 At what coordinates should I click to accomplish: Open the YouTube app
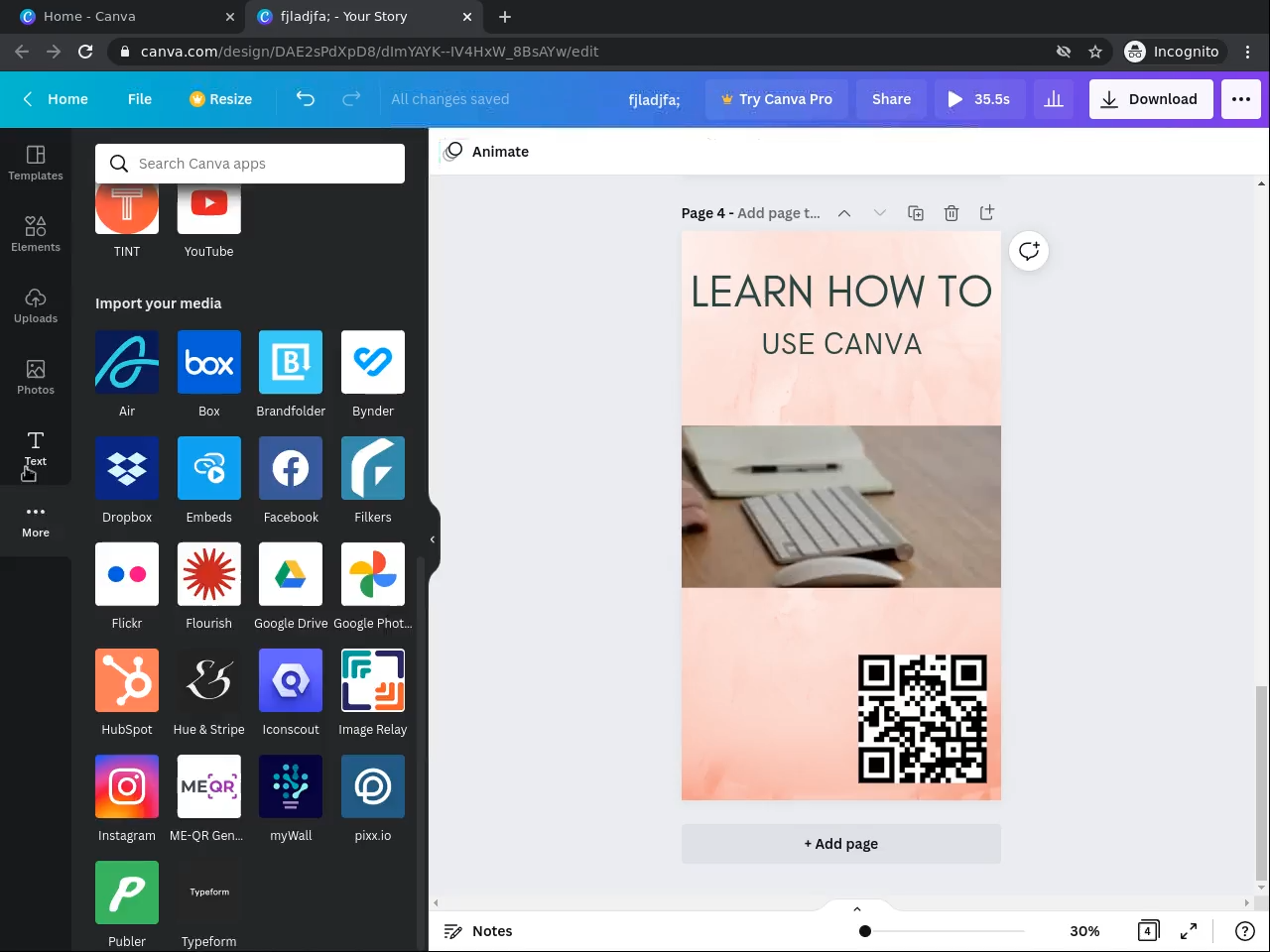[x=209, y=208]
